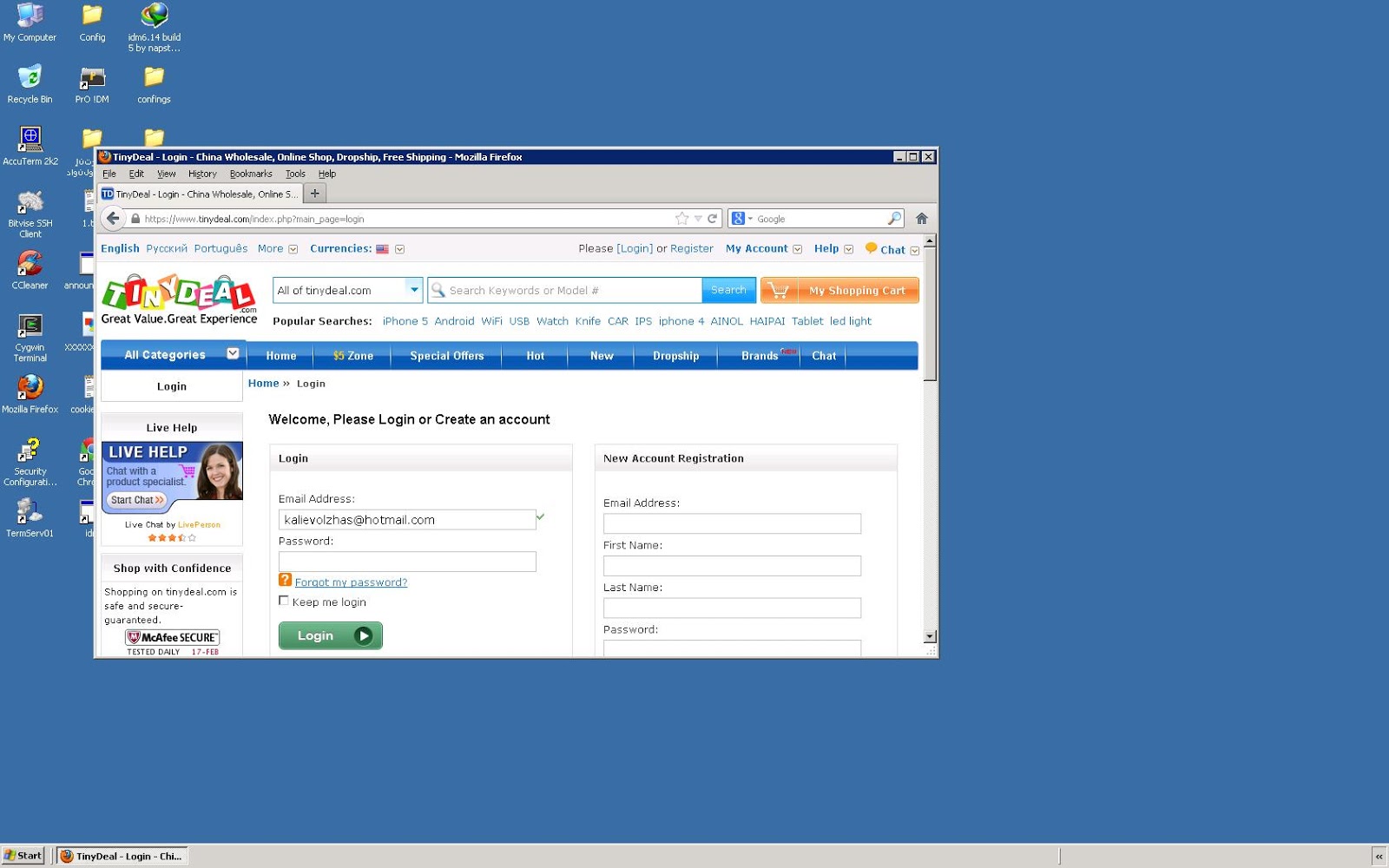Select the Cygwin Terminal desktop icon
The height and width of the screenshot is (868, 1389).
30,338
